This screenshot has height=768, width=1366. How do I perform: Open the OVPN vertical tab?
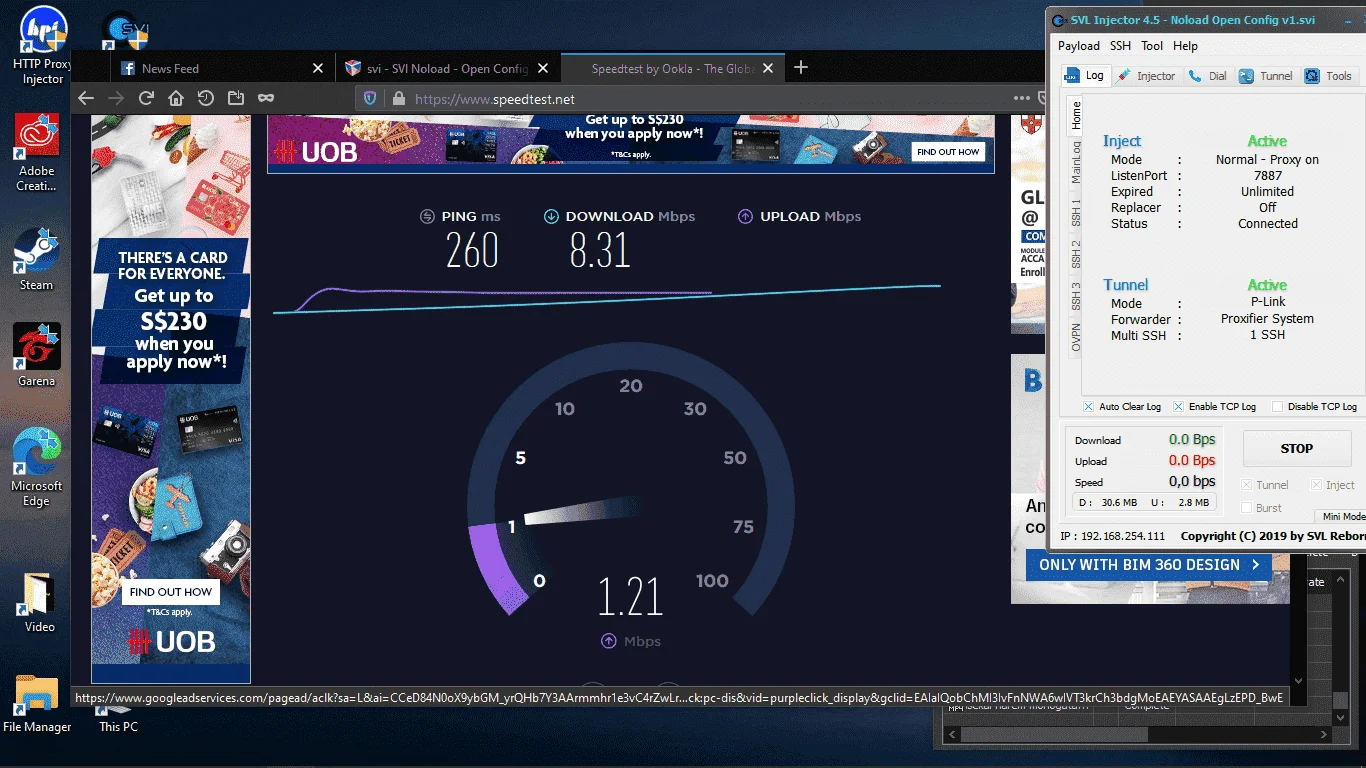tap(1076, 338)
